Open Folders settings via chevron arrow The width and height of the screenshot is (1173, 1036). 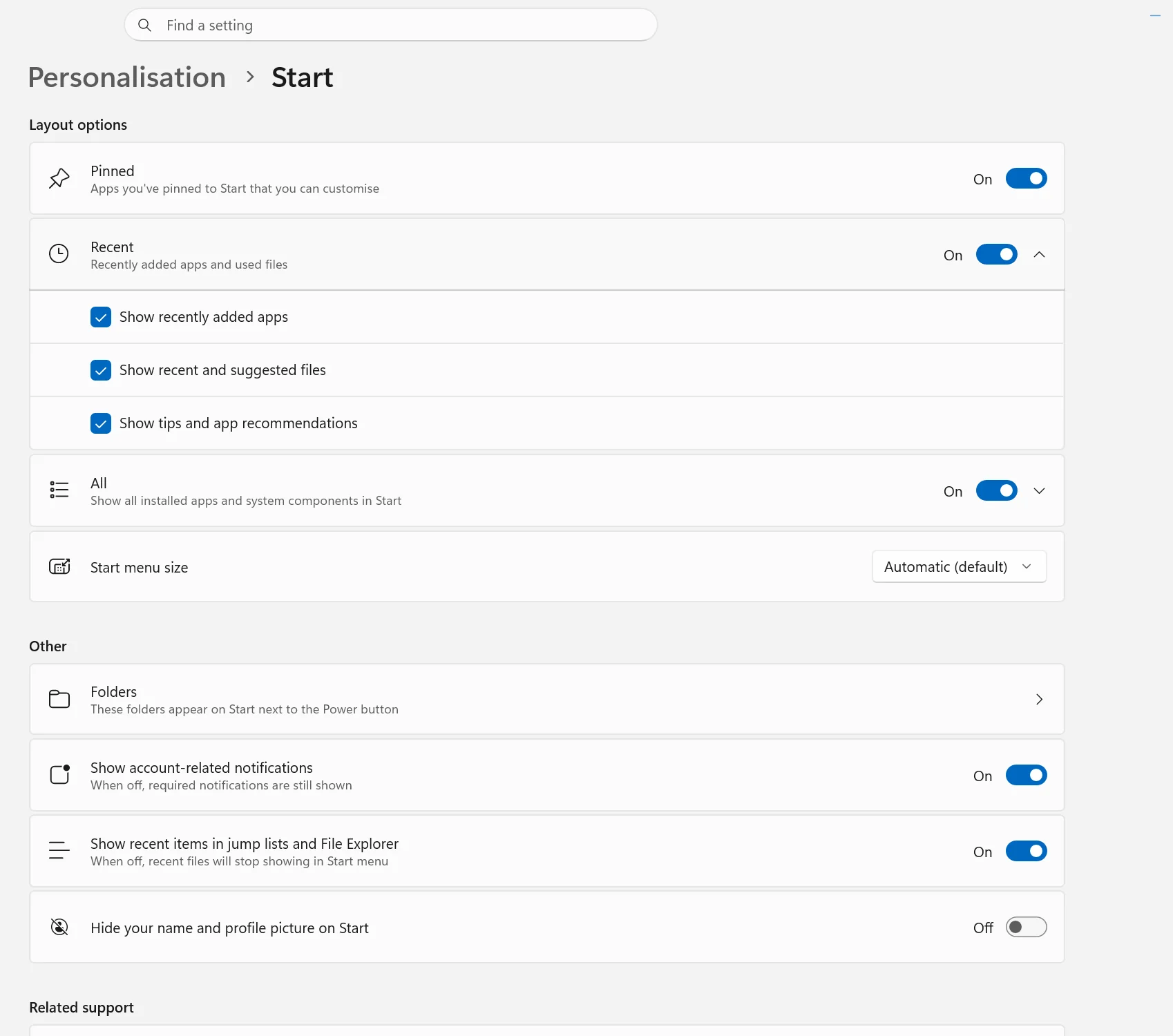[x=1039, y=699]
